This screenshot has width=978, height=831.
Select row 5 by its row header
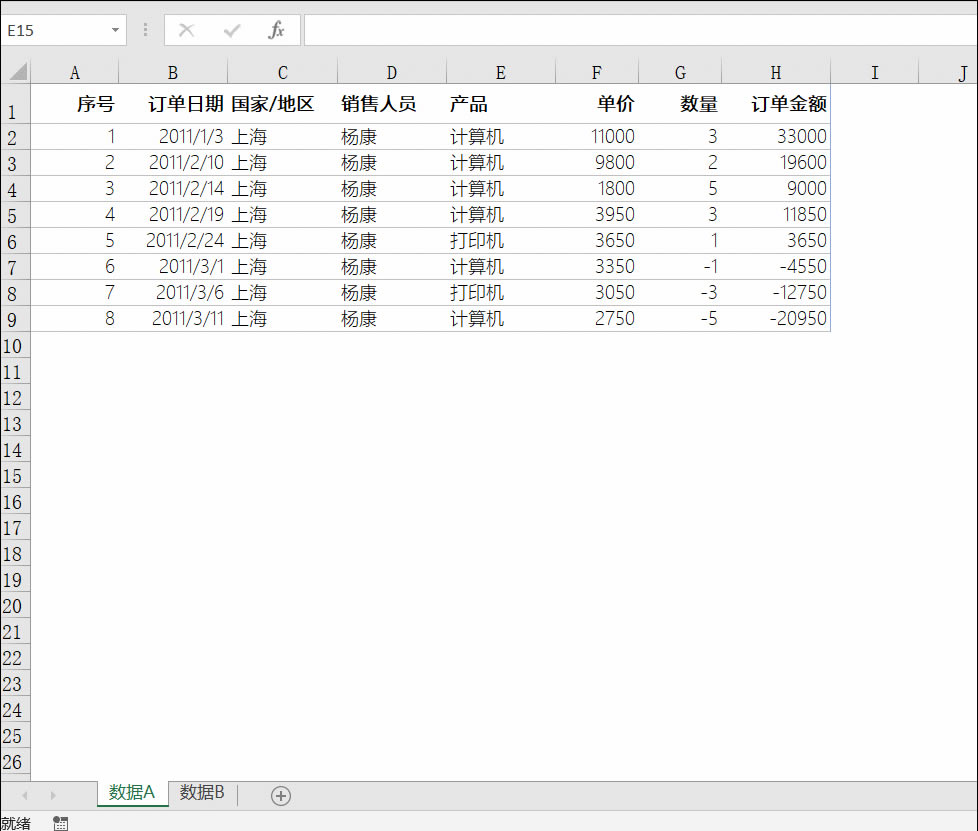[x=15, y=214]
